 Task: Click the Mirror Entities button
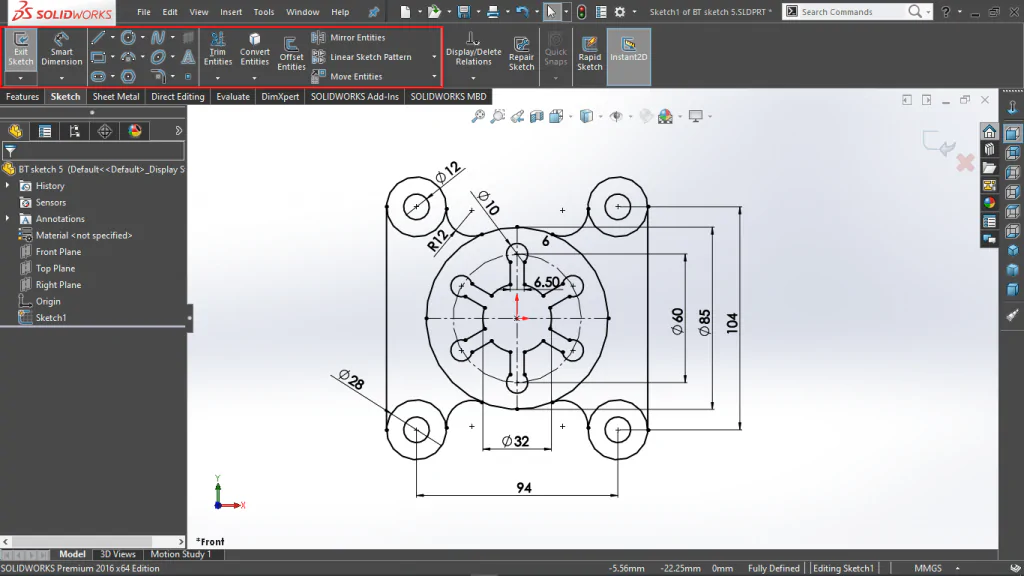[x=349, y=37]
